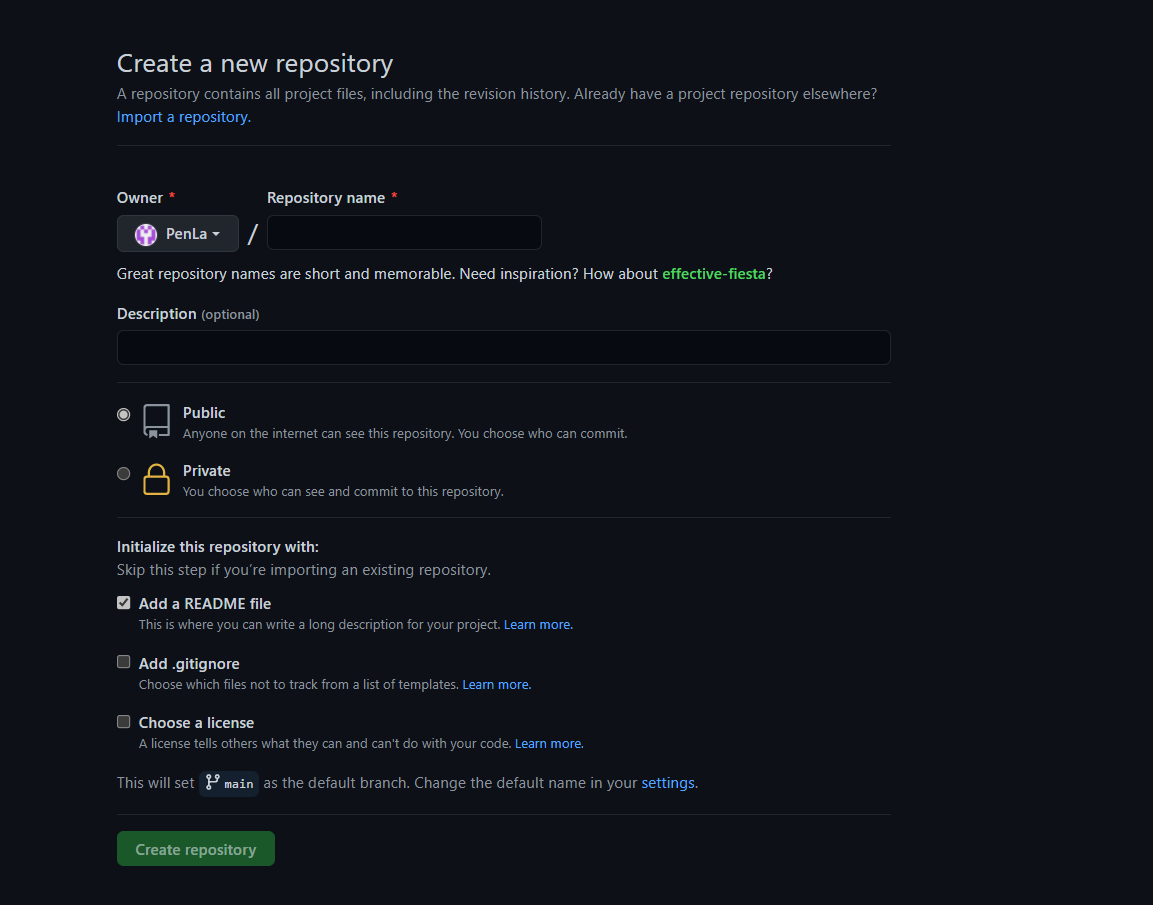Click the Add a README file label
The image size is (1153, 905).
[x=205, y=604]
